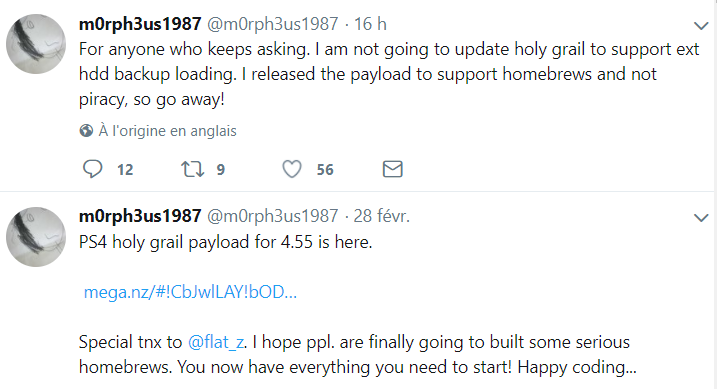
Task: Click the reply icon on first tweet
Action: [92, 169]
